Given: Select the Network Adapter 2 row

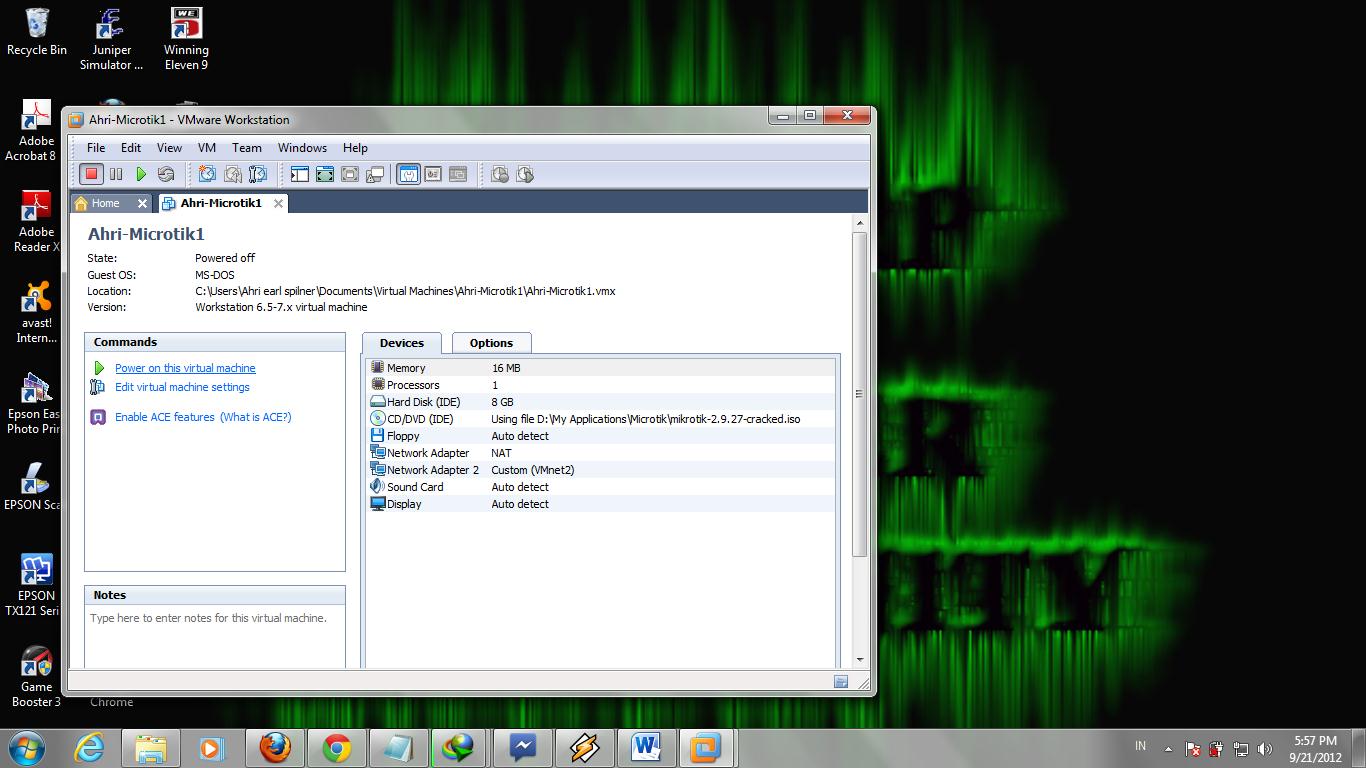Looking at the screenshot, I should 601,470.
